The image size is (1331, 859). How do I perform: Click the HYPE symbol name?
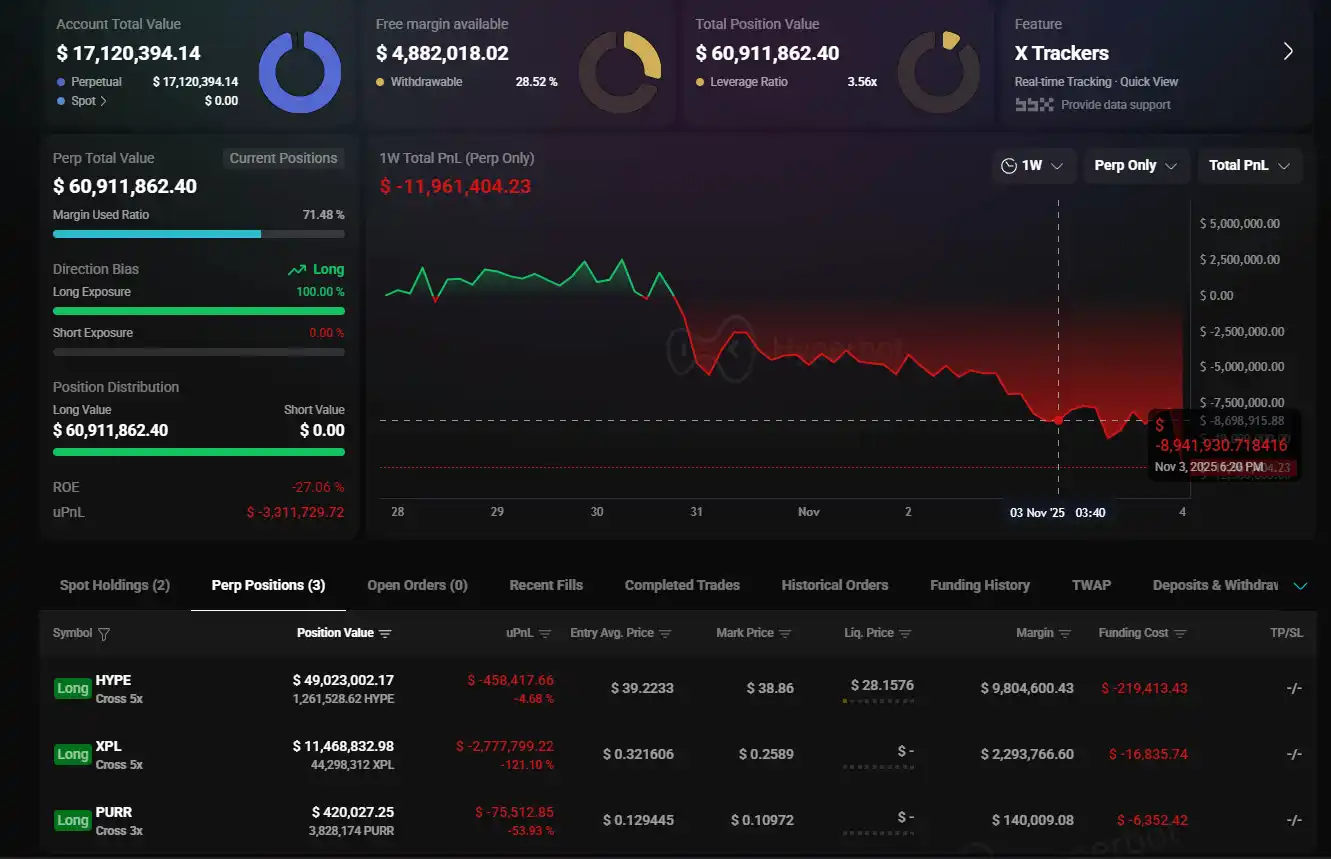[113, 680]
